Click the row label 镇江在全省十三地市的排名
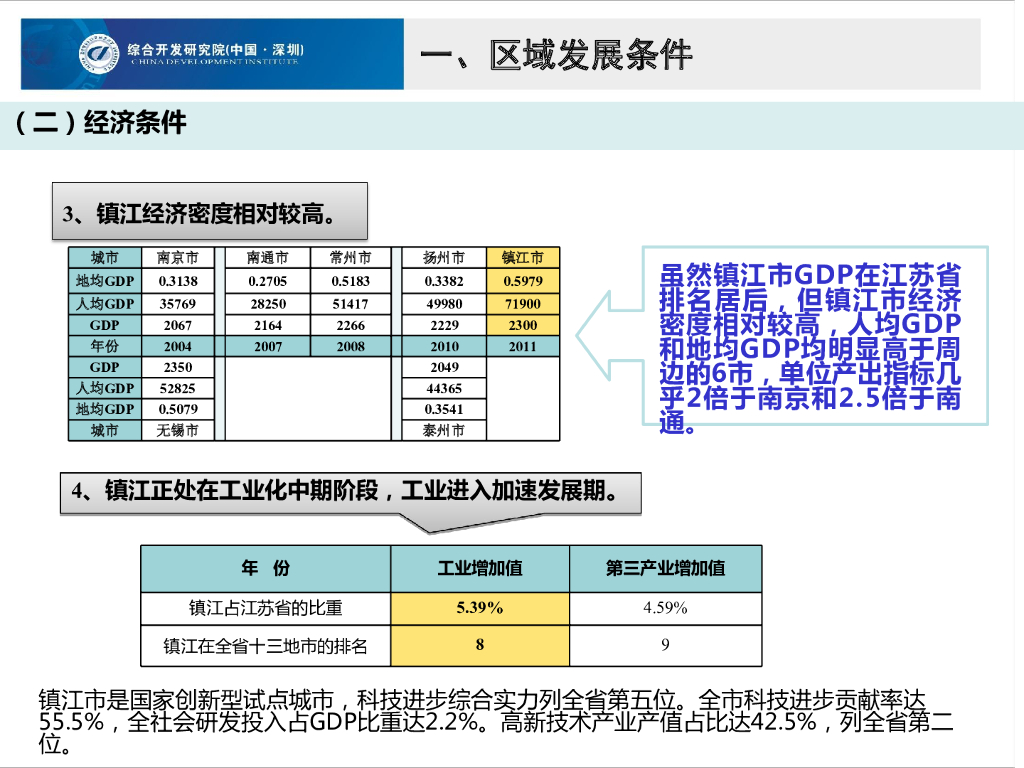Viewport: 1024px width, 768px height. point(266,646)
